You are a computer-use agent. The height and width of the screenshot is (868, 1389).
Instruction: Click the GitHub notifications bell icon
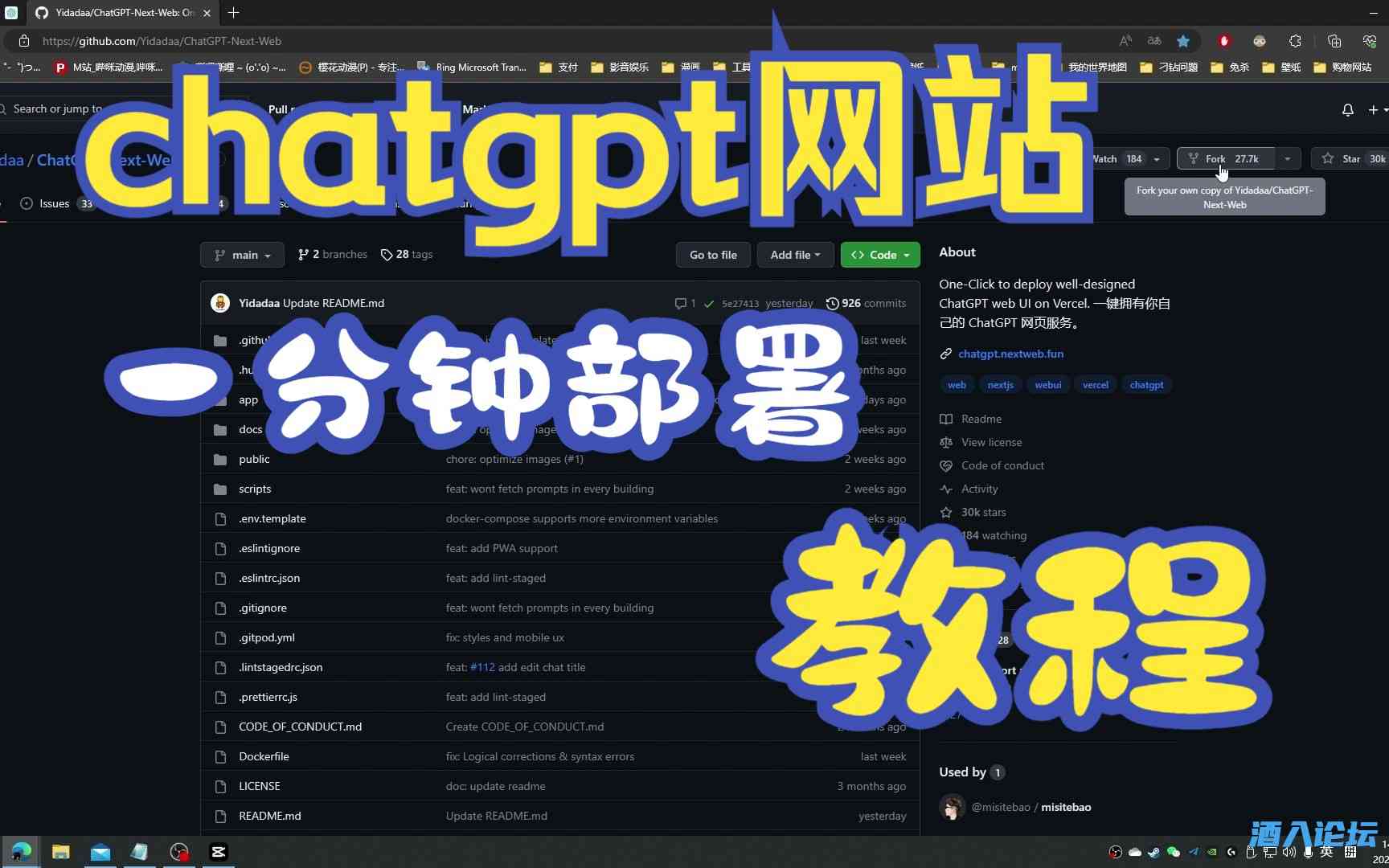click(x=1348, y=109)
